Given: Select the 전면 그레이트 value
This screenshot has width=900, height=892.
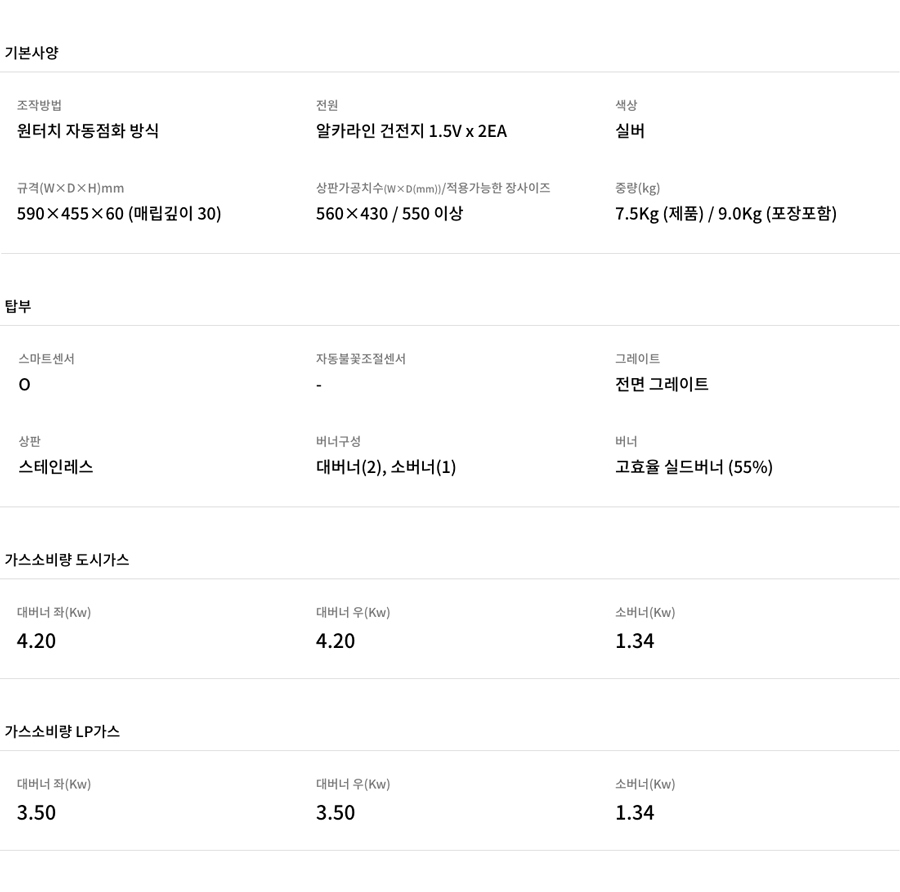Looking at the screenshot, I should click(x=661, y=384).
